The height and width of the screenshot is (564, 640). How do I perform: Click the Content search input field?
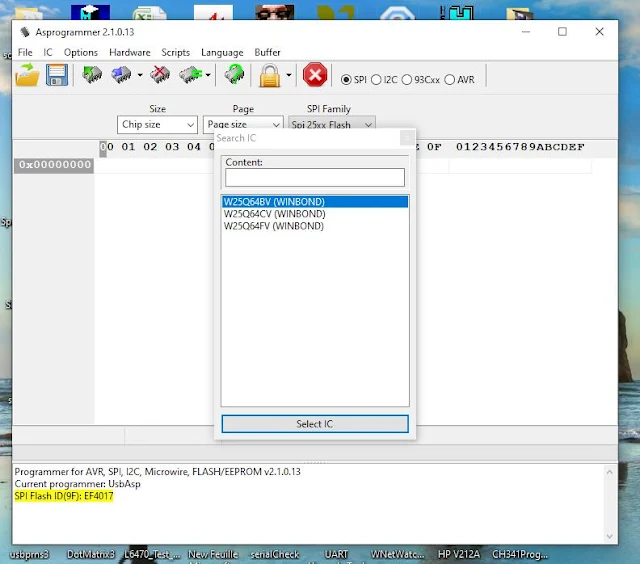pos(315,178)
